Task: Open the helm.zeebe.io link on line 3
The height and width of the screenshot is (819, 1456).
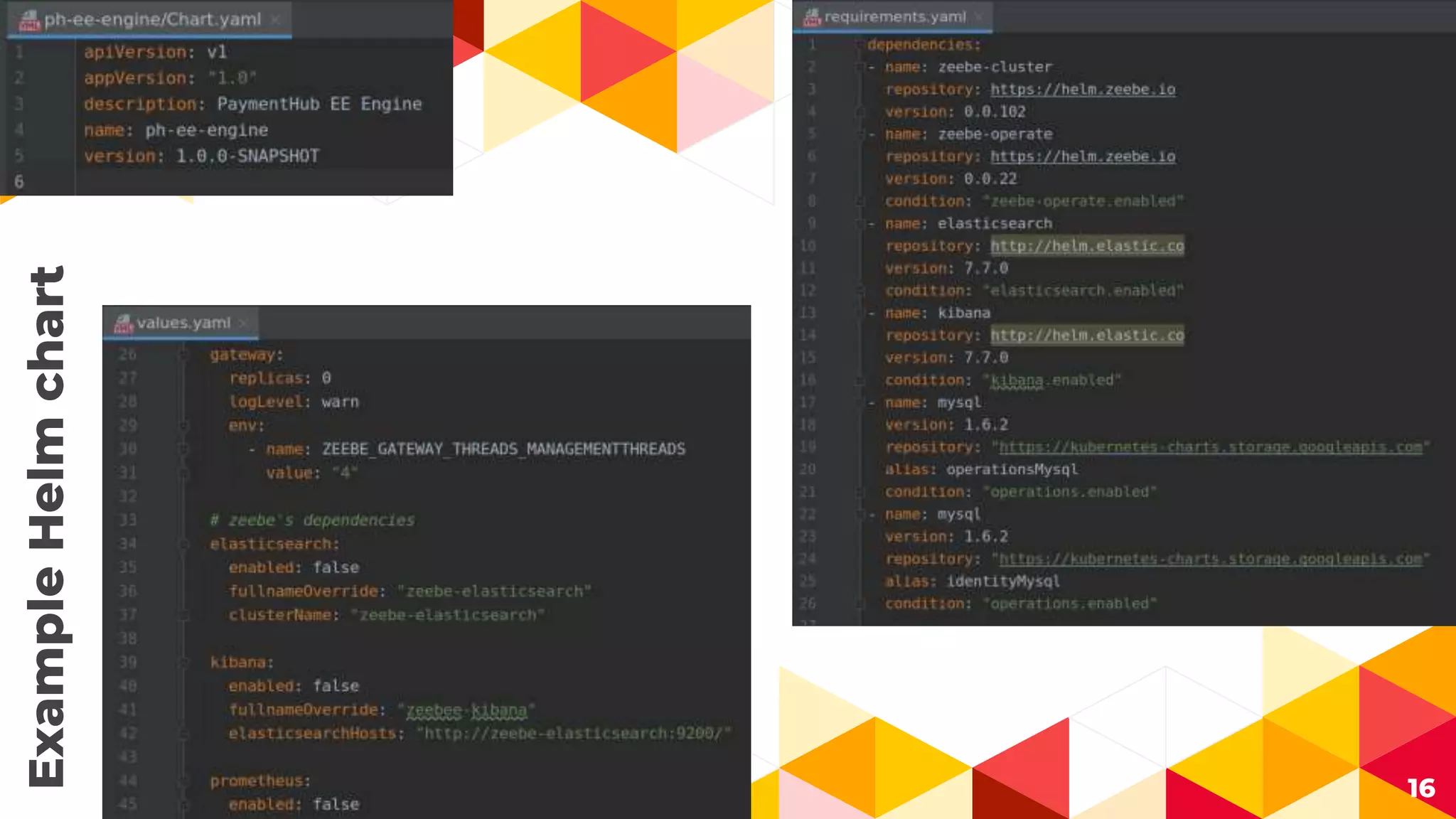Action: (x=1082, y=90)
